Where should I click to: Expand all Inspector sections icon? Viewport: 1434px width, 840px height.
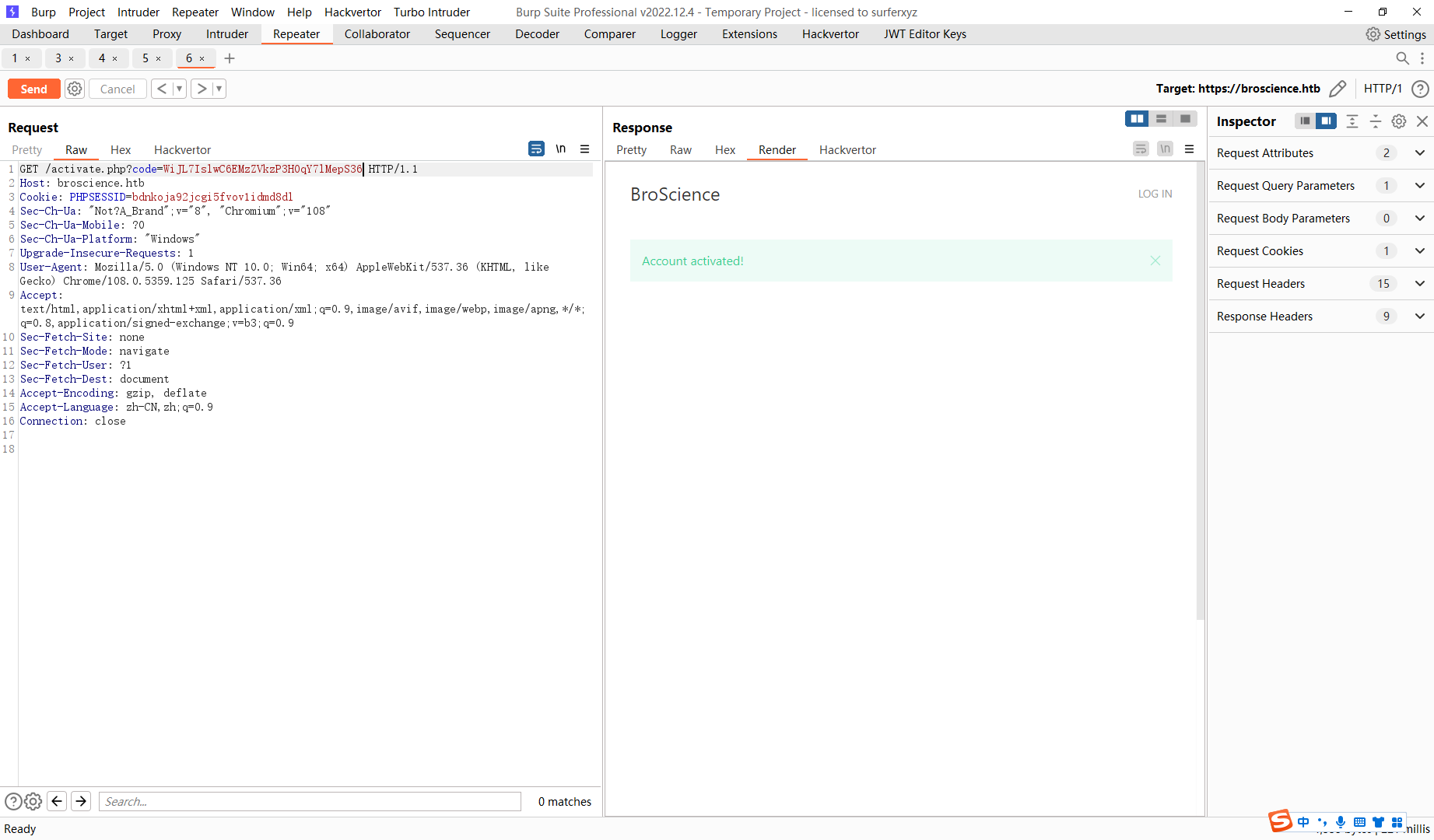1352,121
